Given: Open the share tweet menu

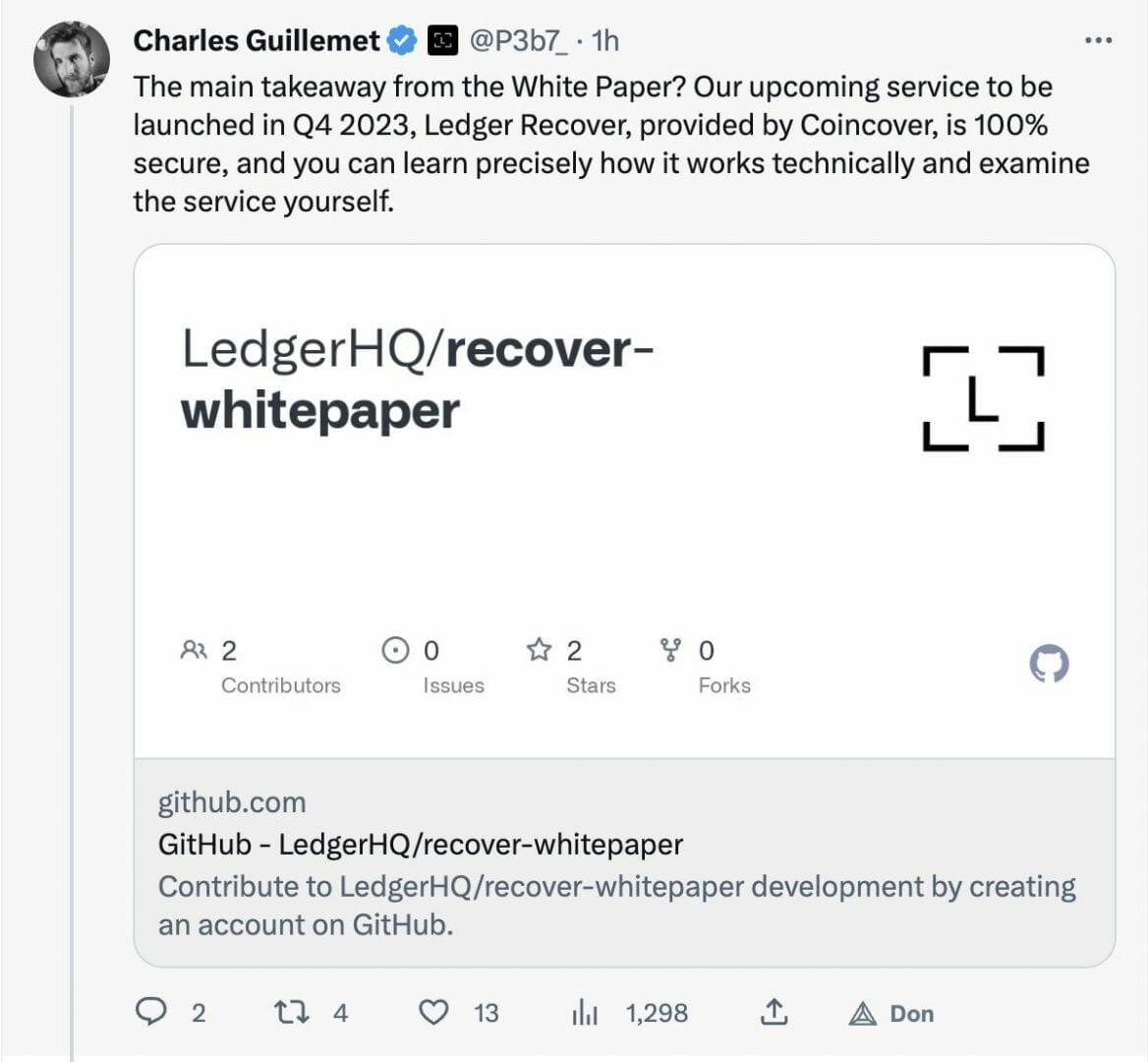Looking at the screenshot, I should tap(775, 1012).
